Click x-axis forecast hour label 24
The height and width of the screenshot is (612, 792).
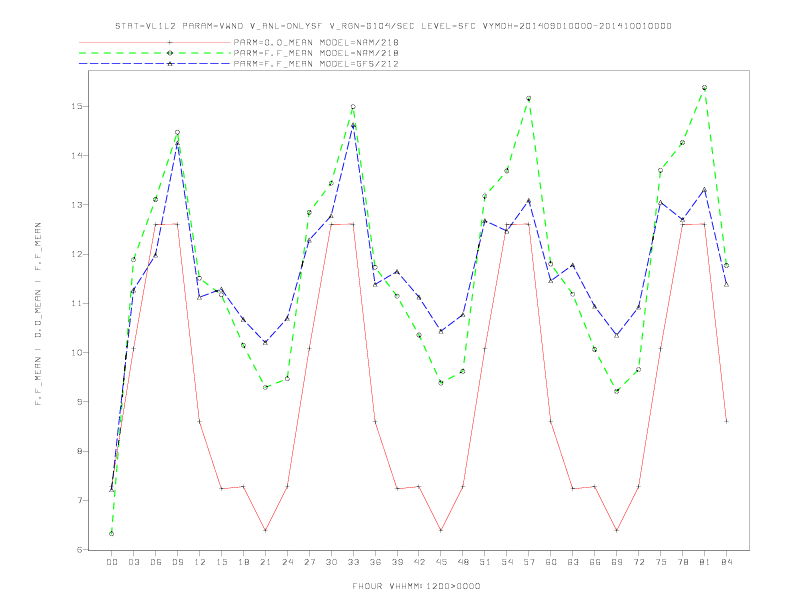point(287,562)
